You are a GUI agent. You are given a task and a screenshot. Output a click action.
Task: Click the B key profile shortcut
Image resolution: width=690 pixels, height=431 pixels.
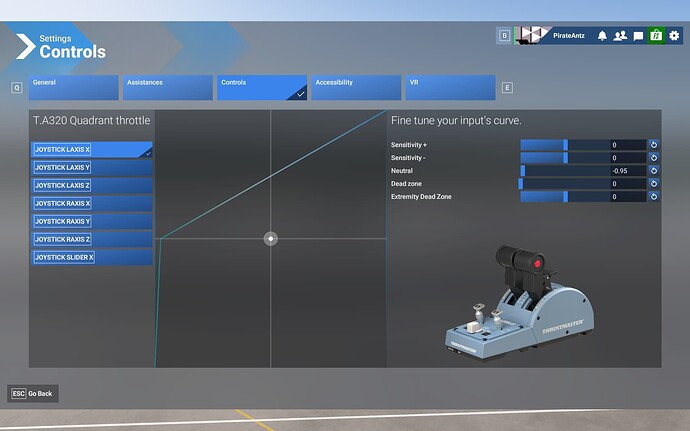point(504,36)
